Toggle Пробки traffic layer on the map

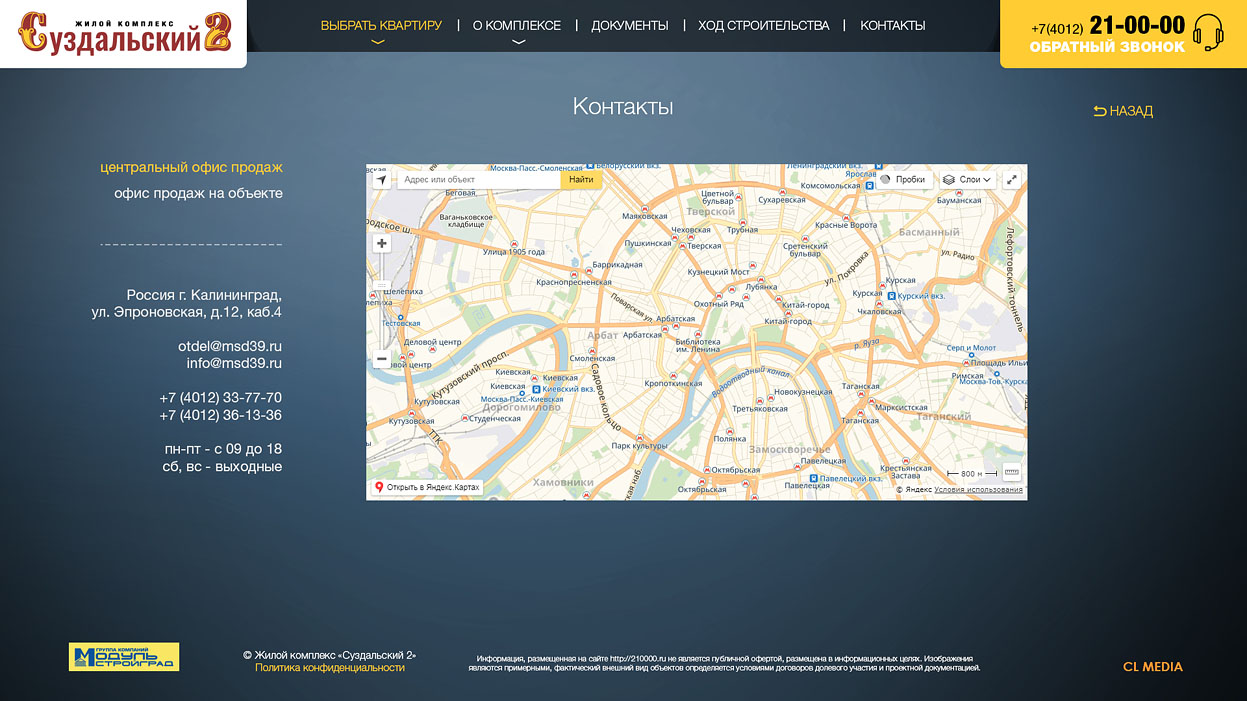pos(903,180)
